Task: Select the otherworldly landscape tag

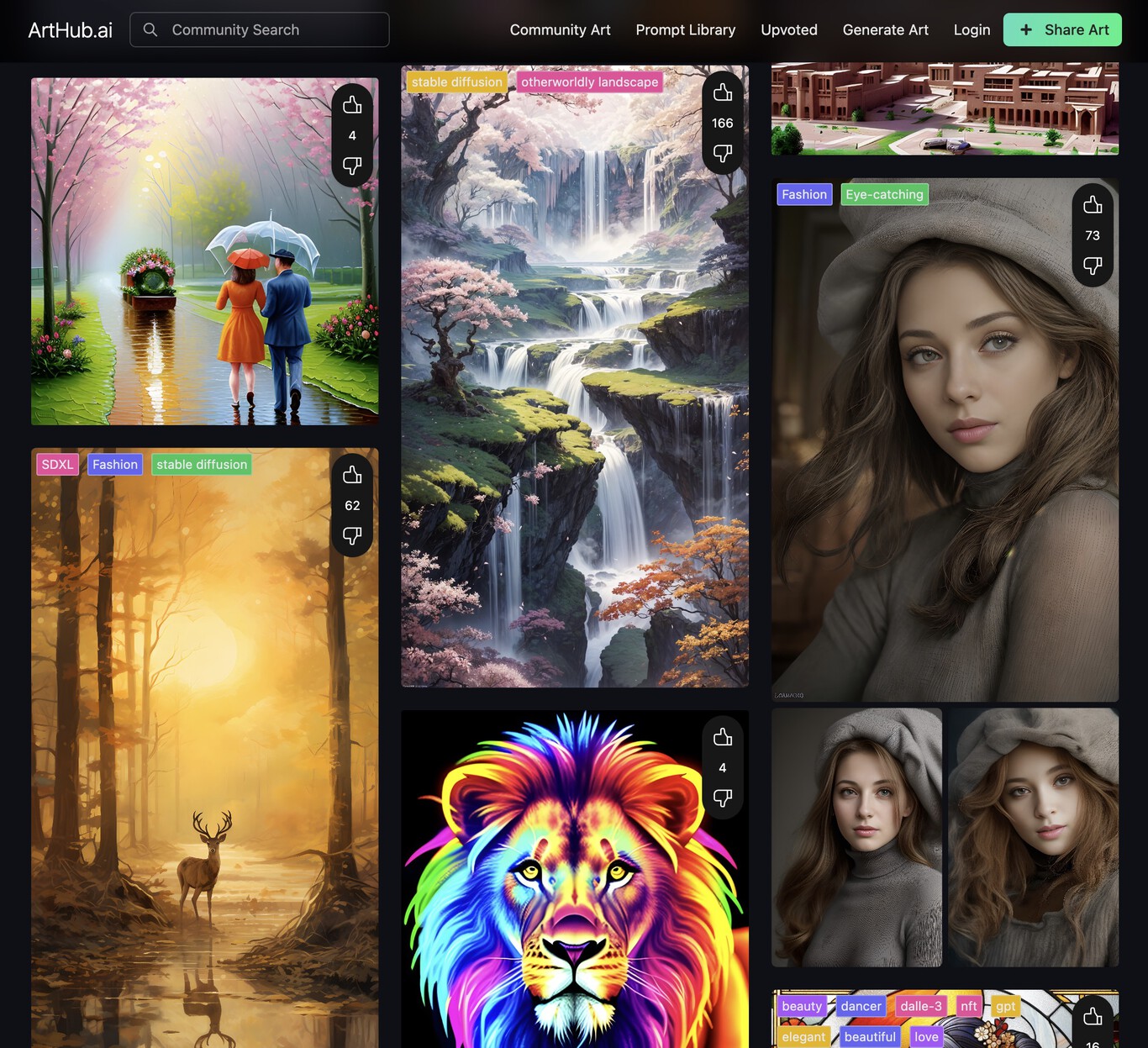Action: pyautogui.click(x=589, y=82)
